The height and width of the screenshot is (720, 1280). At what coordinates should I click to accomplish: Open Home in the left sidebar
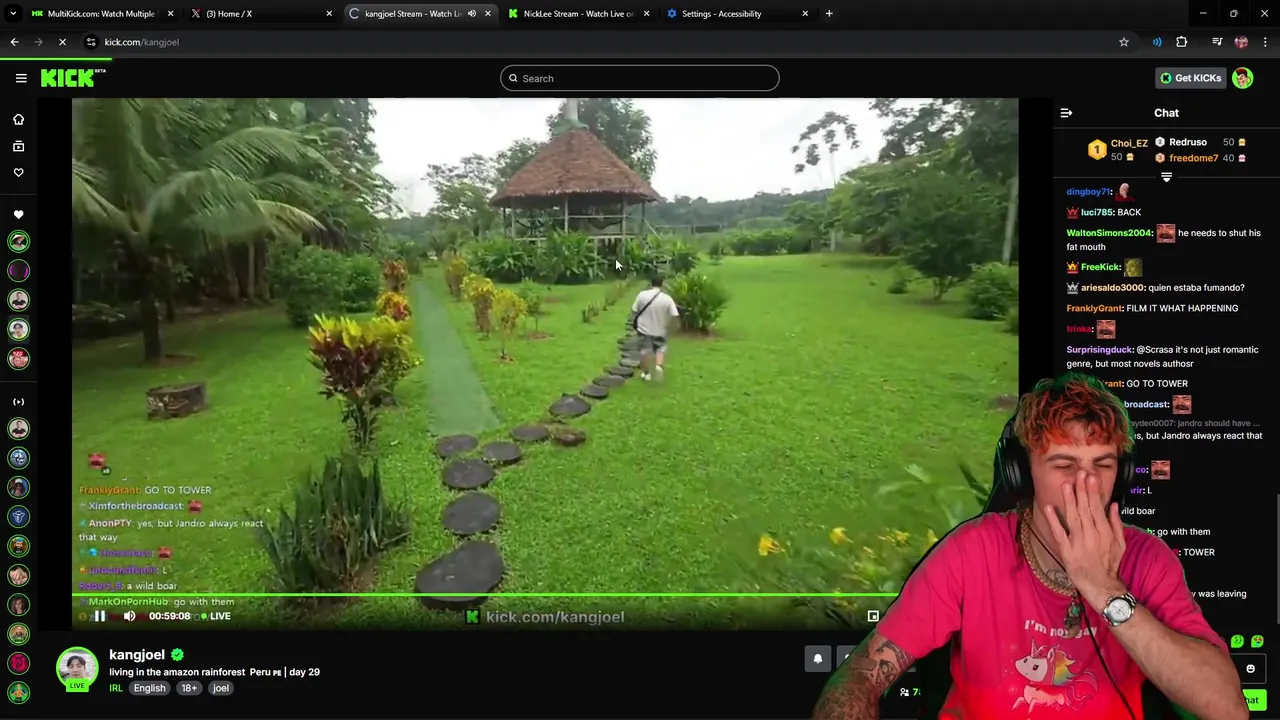18,119
